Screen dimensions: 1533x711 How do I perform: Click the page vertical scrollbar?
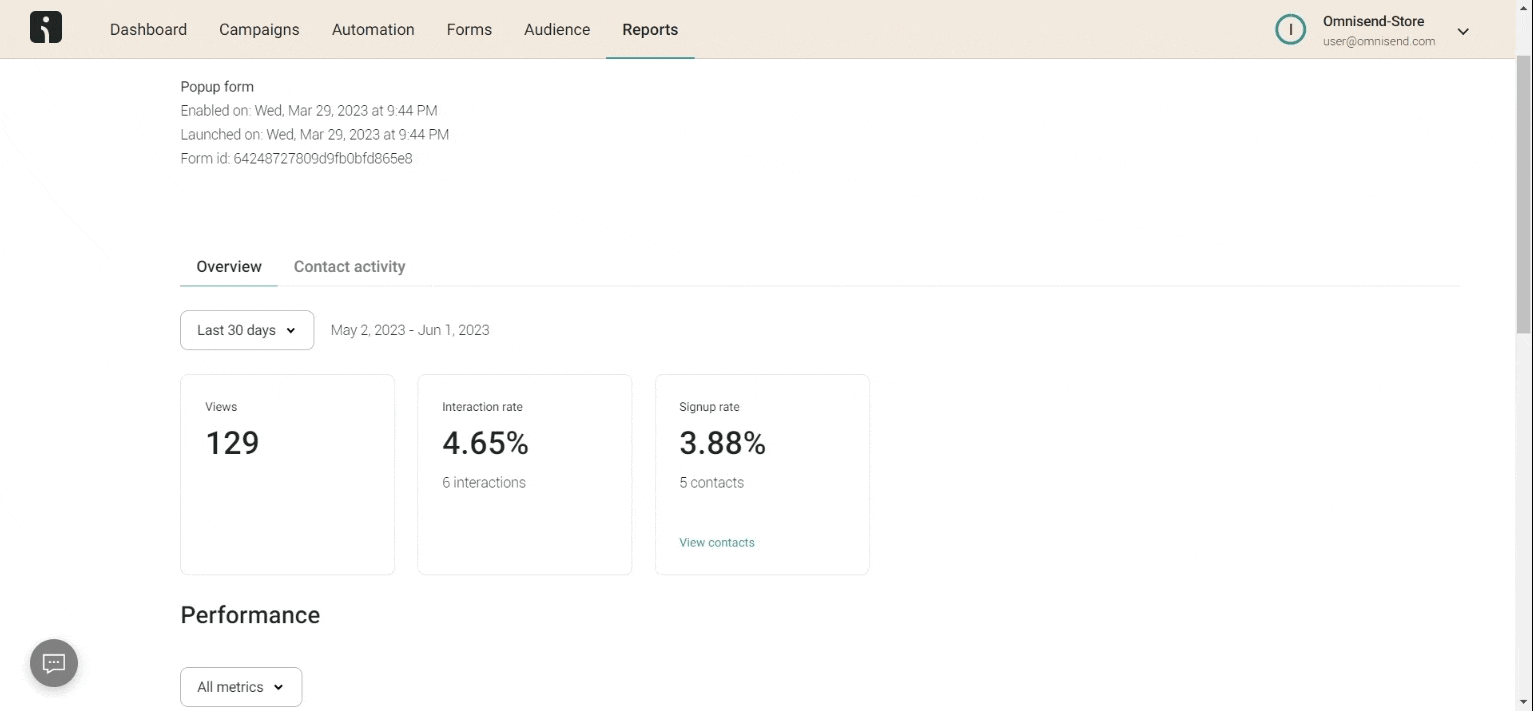1524,195
